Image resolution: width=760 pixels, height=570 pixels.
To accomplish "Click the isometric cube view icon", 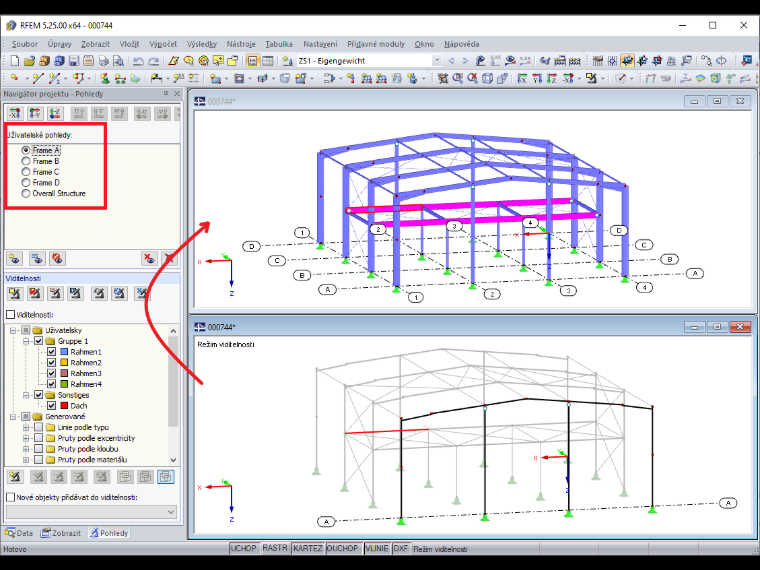I will pos(488,78).
